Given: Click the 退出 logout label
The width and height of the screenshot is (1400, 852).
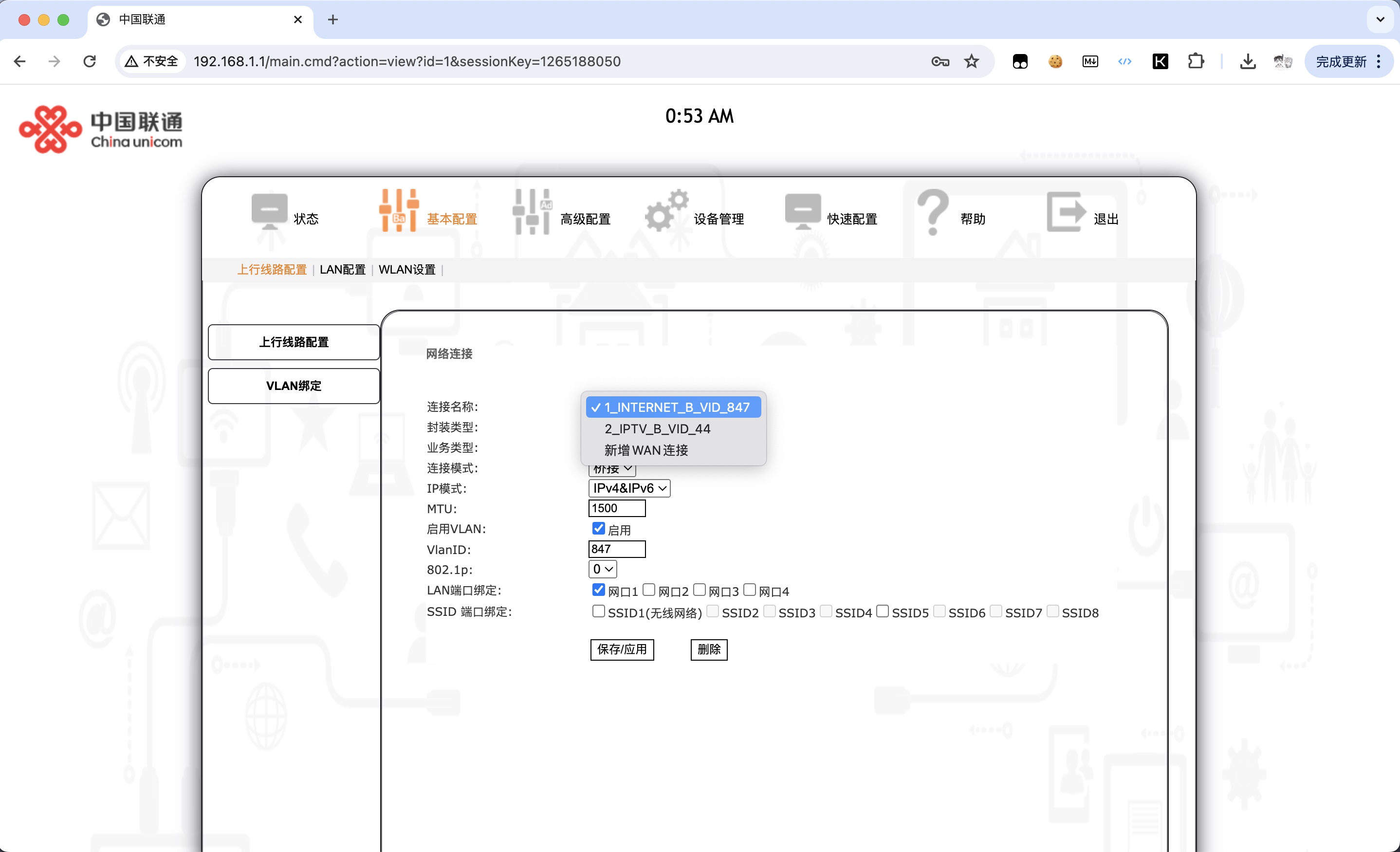Looking at the screenshot, I should click(1105, 219).
